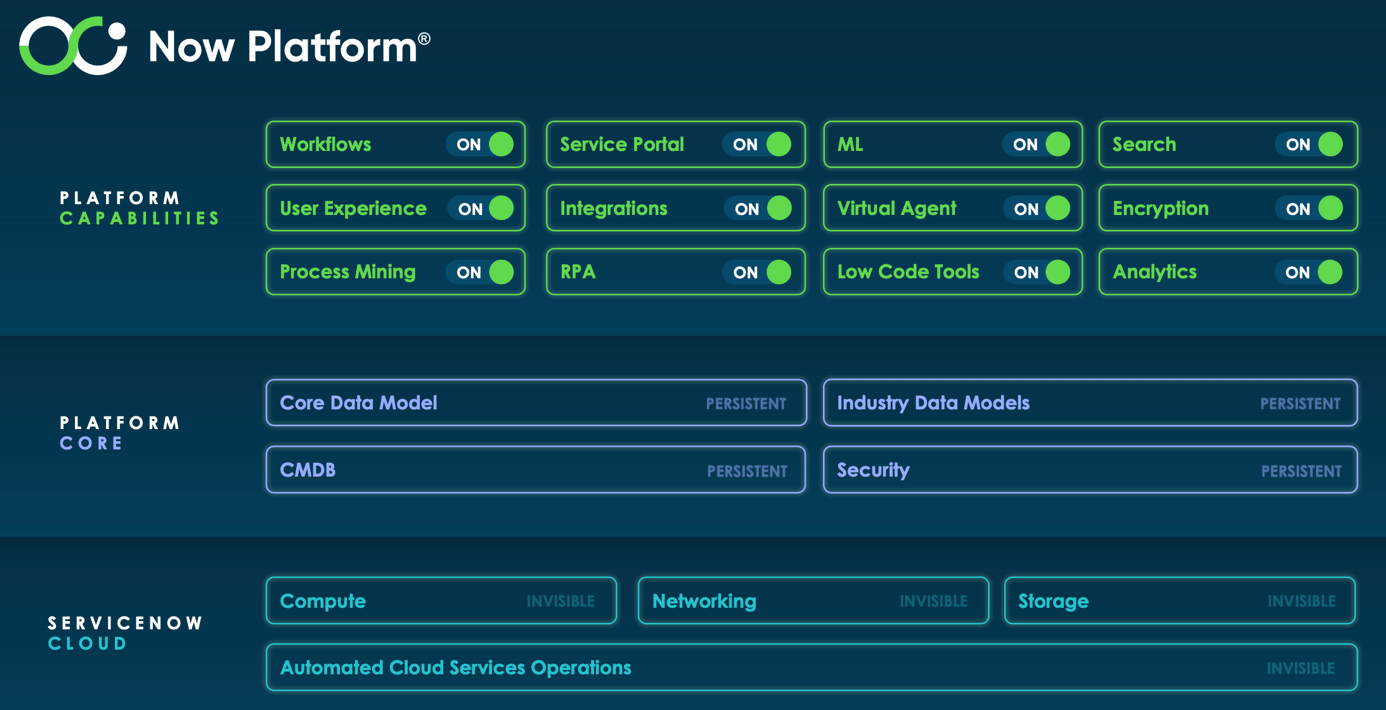Click the Compute cloud element
This screenshot has height=710, width=1386.
point(441,600)
